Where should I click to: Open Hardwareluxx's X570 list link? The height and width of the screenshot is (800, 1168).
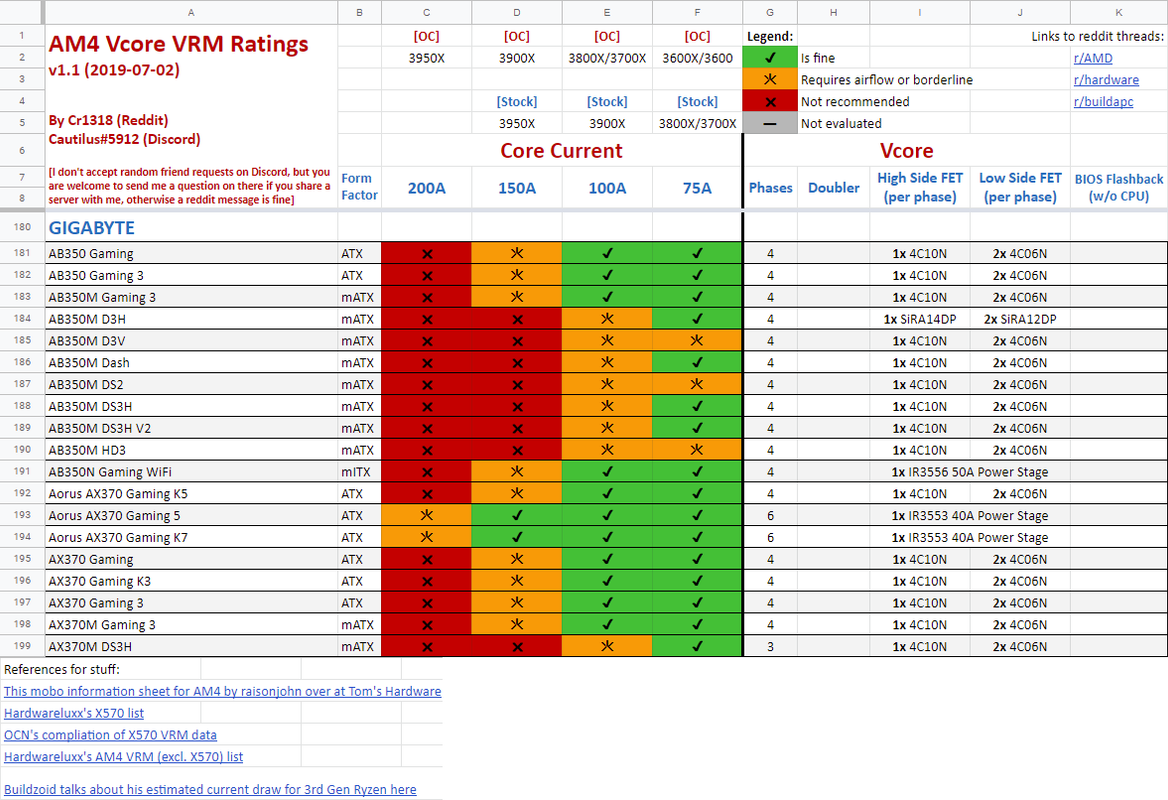74,713
